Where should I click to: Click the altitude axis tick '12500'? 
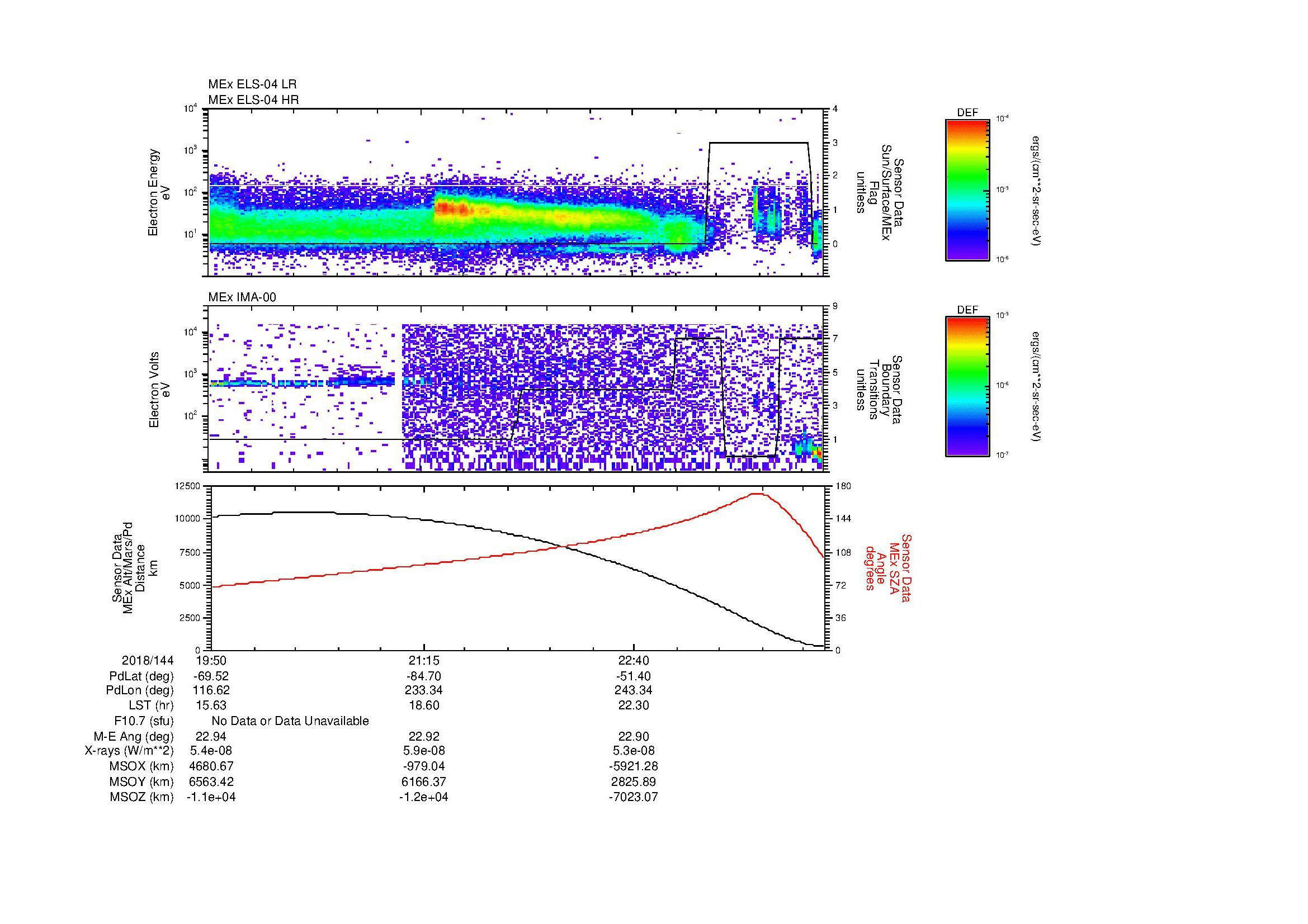point(187,486)
